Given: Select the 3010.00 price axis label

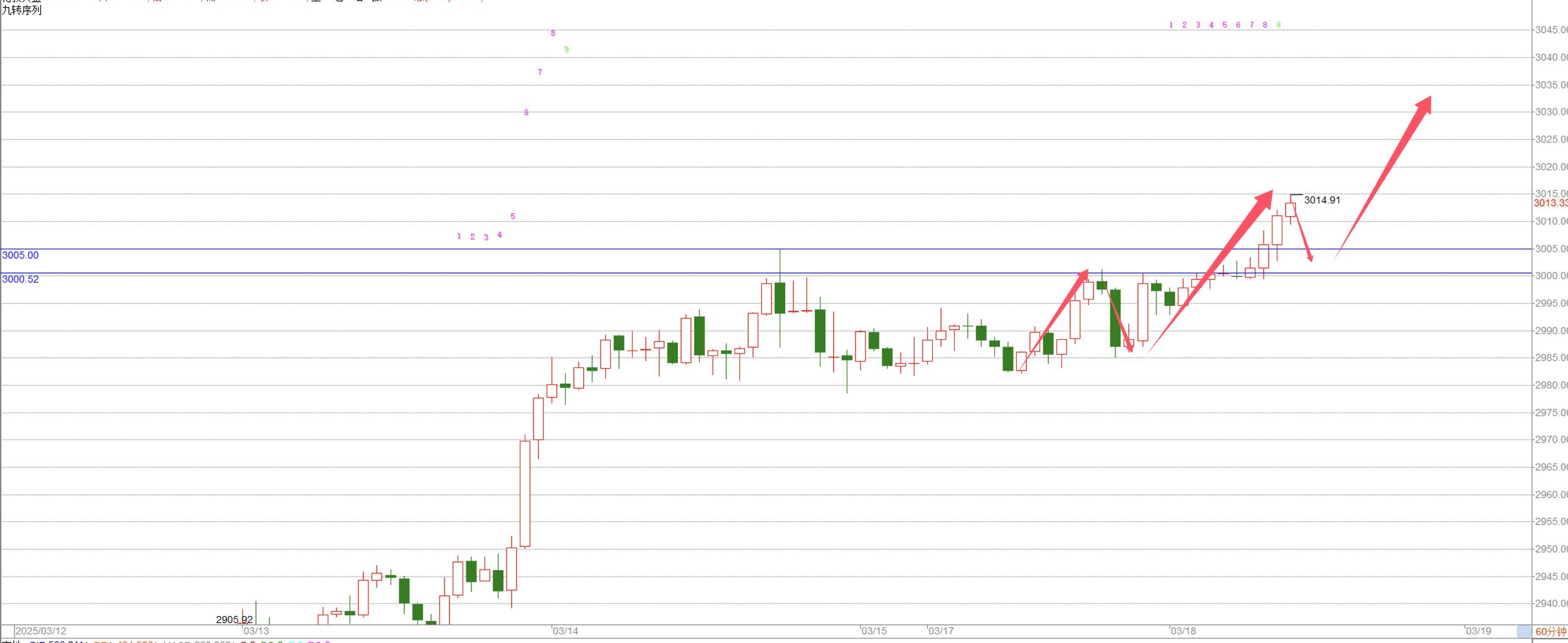Looking at the screenshot, I should pos(1551,222).
